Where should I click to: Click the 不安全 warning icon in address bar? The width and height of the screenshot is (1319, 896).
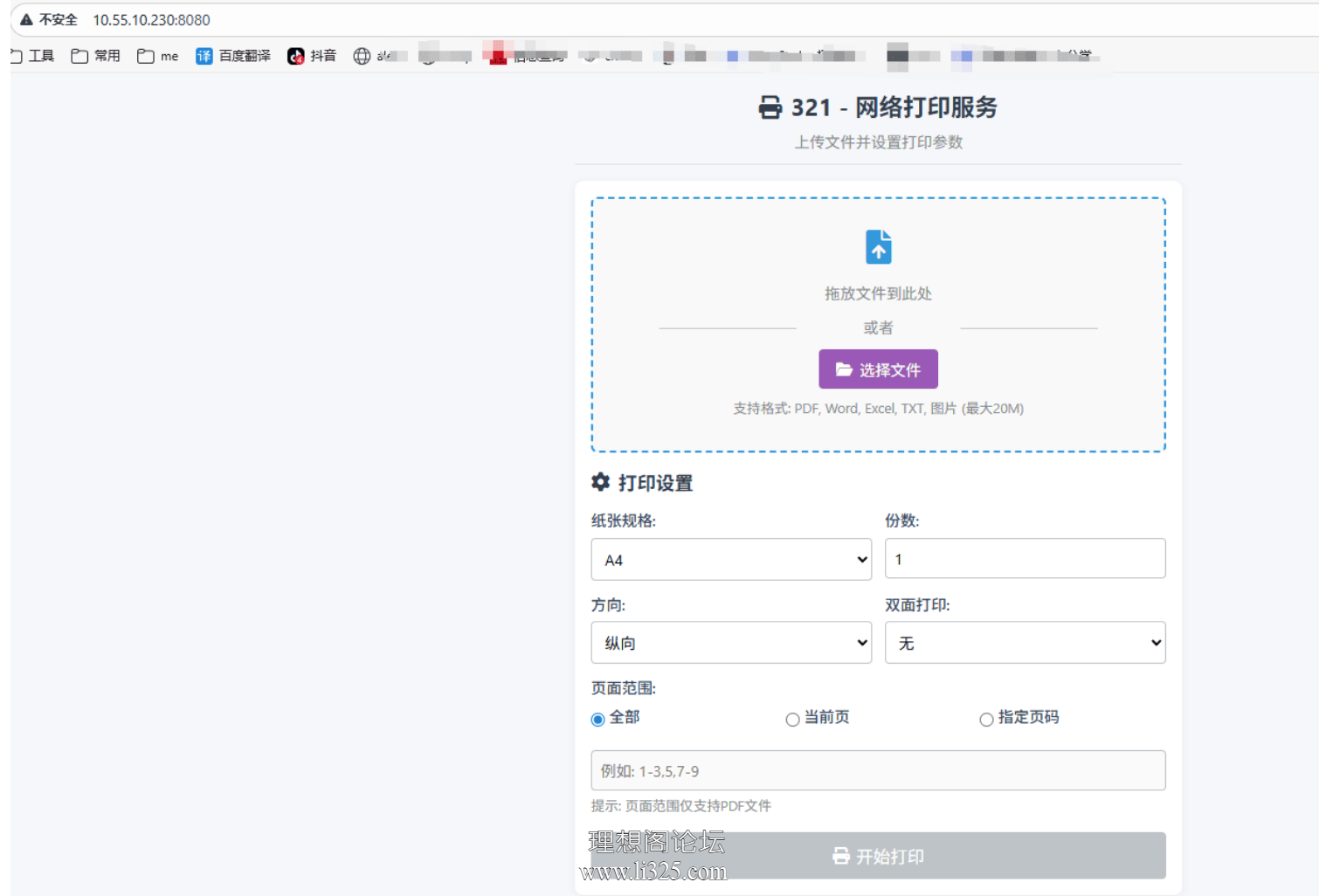(26, 19)
